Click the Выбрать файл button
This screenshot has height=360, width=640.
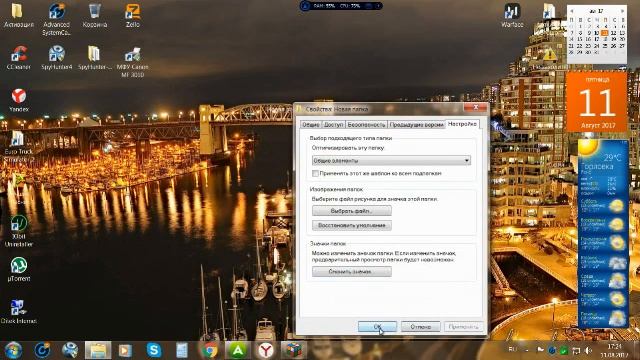[x=351, y=211]
